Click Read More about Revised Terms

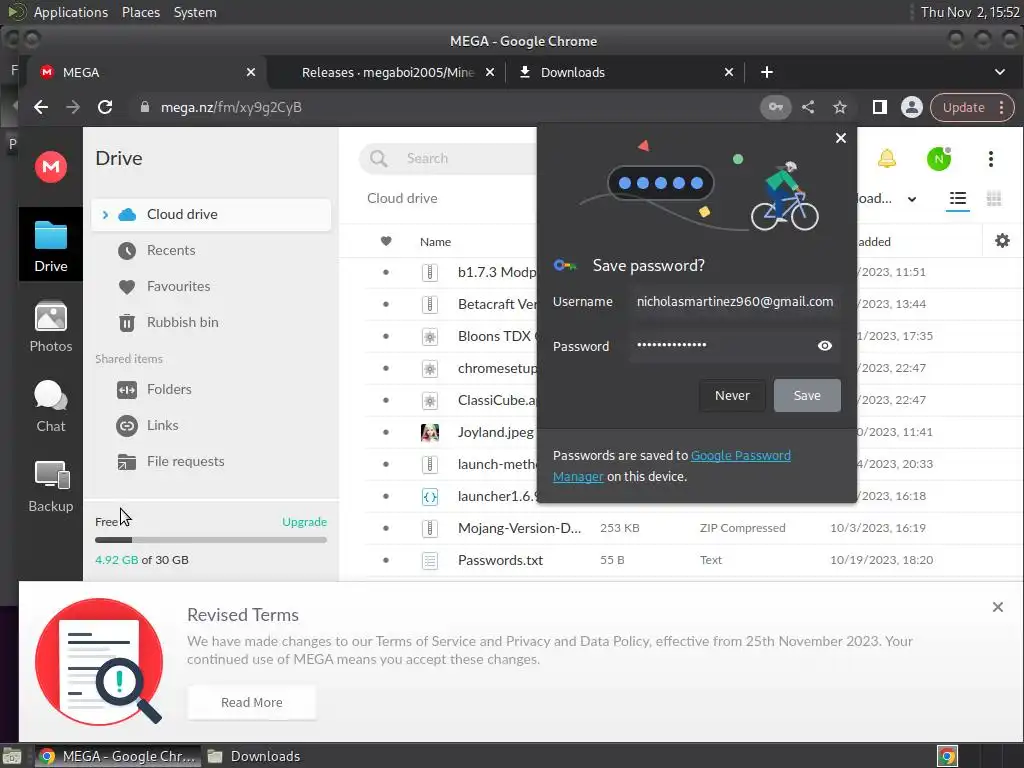pyautogui.click(x=251, y=703)
